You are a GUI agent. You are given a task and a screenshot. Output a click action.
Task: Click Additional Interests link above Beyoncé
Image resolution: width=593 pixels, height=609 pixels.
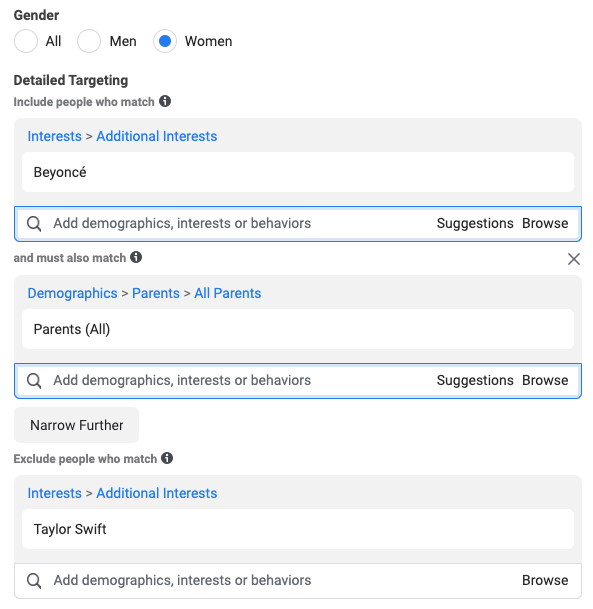pyautogui.click(x=157, y=136)
